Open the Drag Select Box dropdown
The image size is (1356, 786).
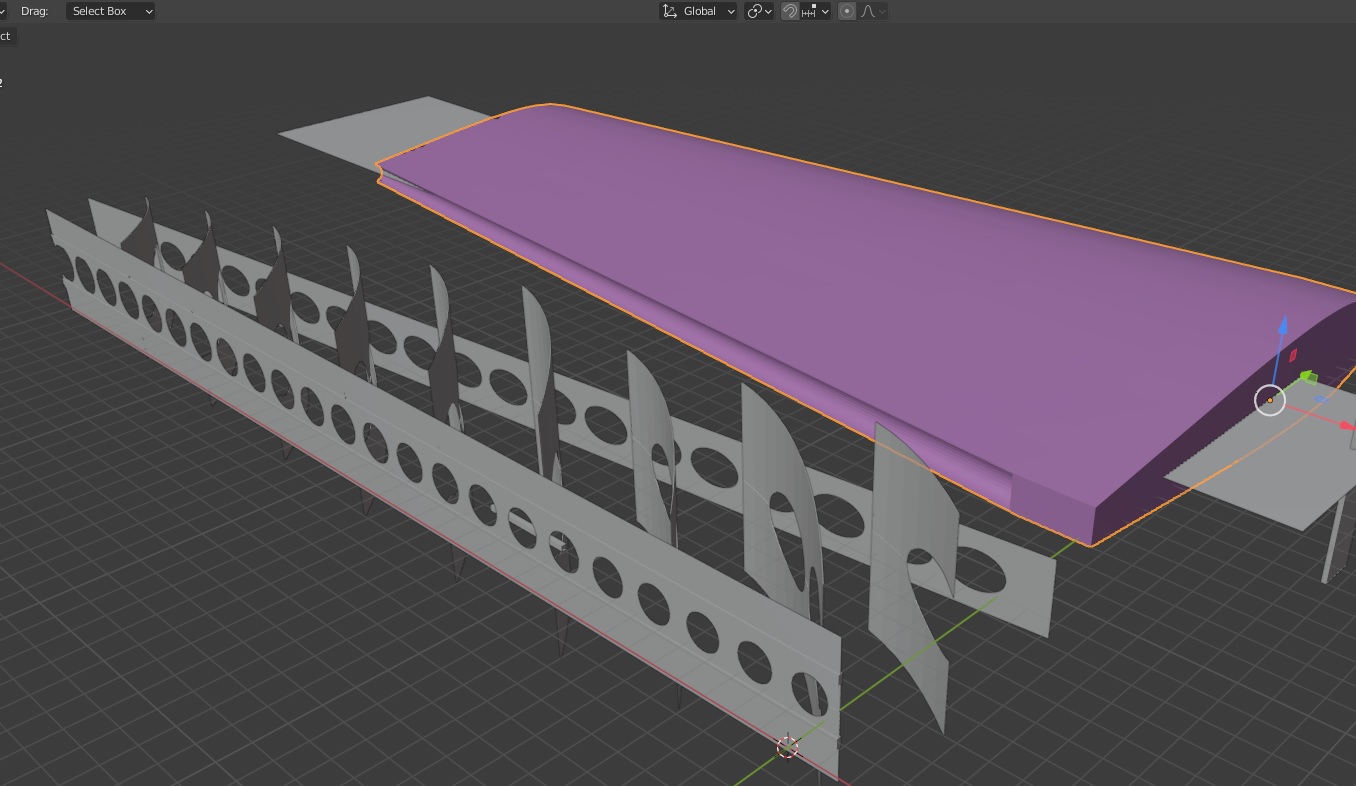tap(111, 11)
